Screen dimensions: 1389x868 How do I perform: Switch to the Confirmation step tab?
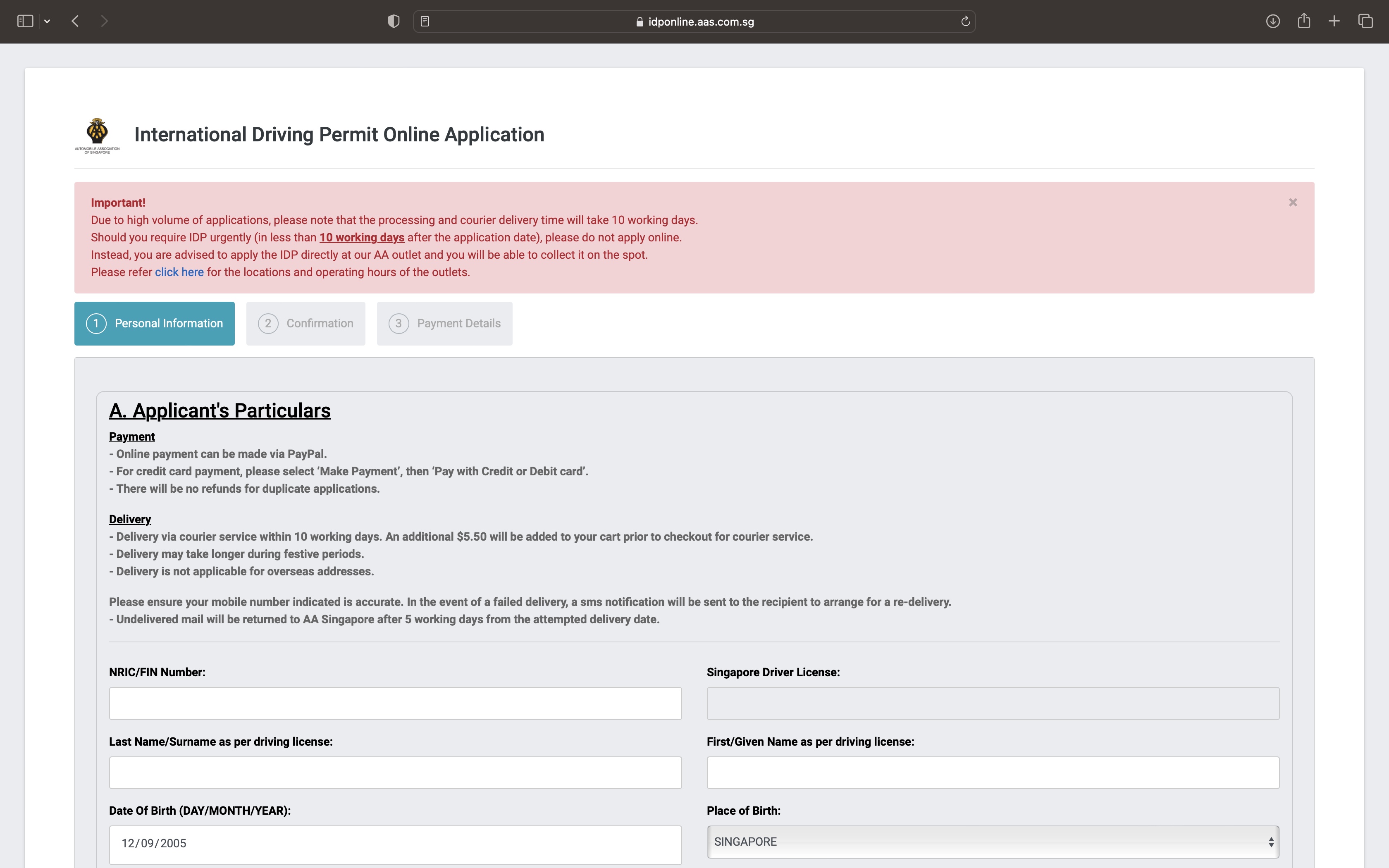[x=305, y=323]
